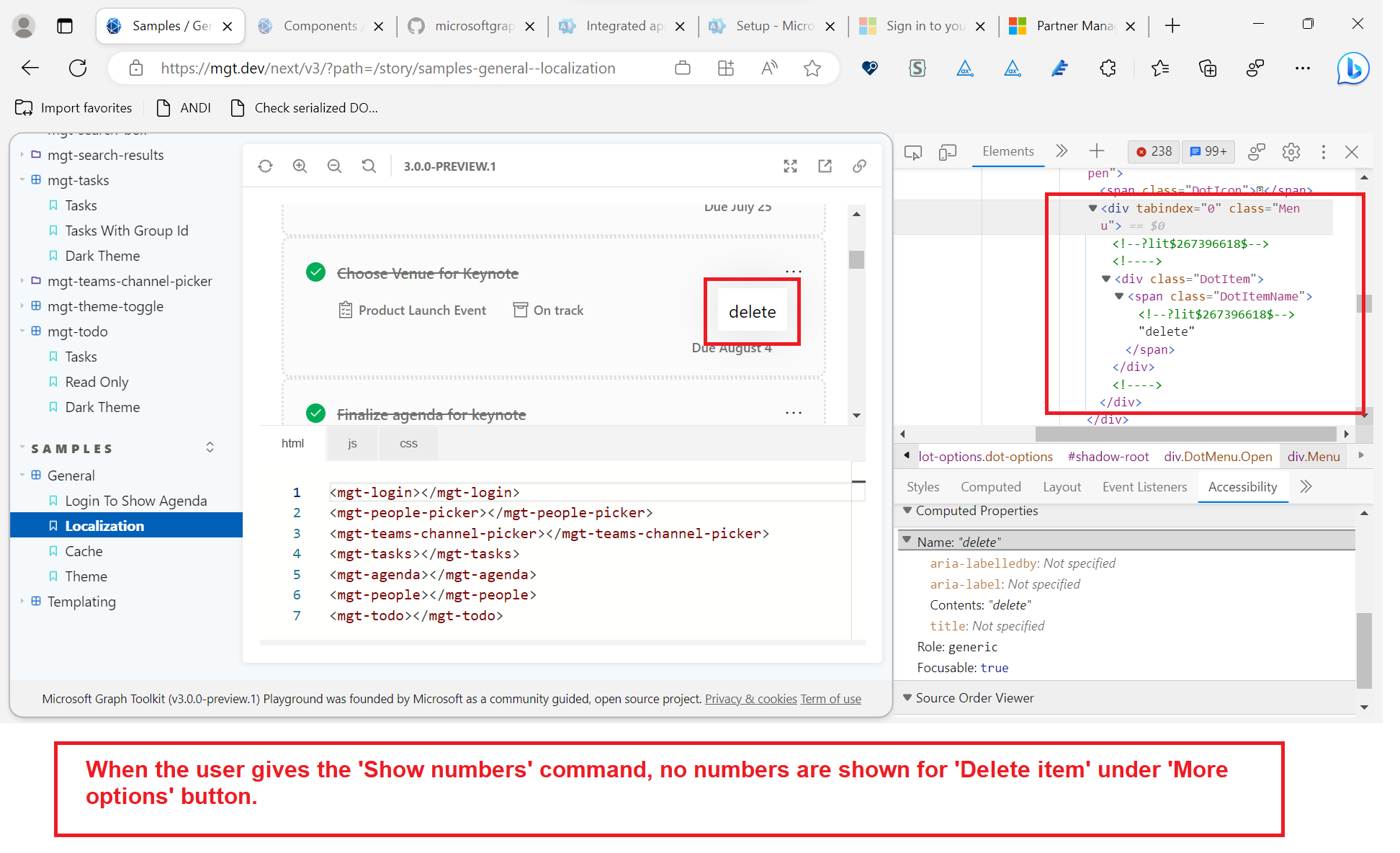Toggle device emulation icon in DevTools

coord(948,152)
